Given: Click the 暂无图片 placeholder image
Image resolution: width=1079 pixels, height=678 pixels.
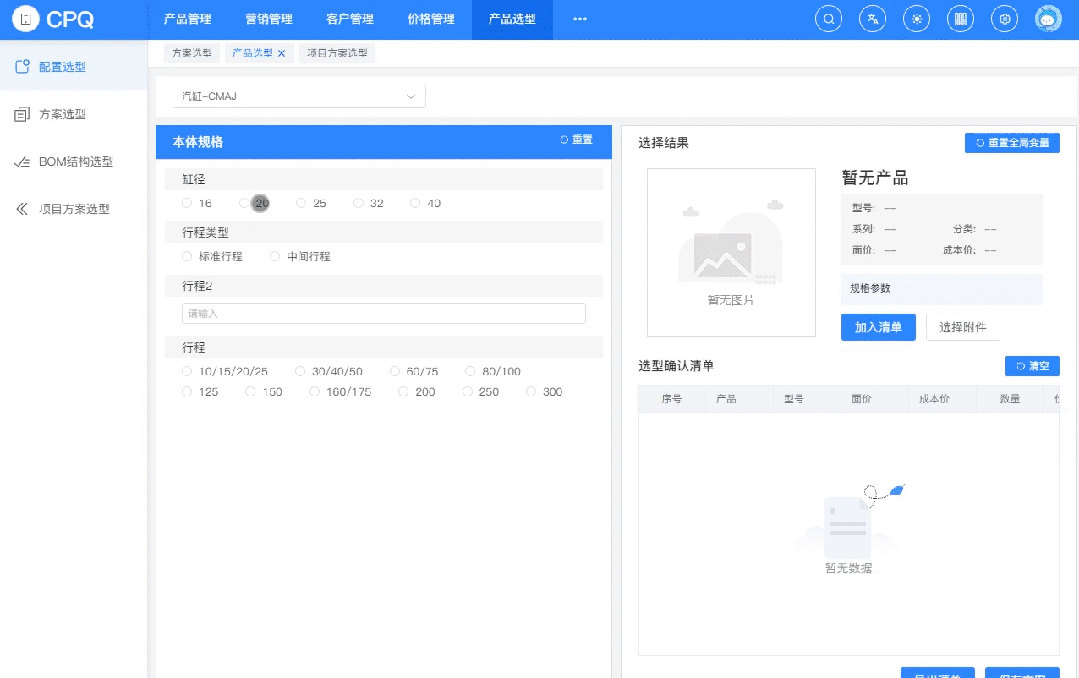Looking at the screenshot, I should pyautogui.click(x=731, y=253).
